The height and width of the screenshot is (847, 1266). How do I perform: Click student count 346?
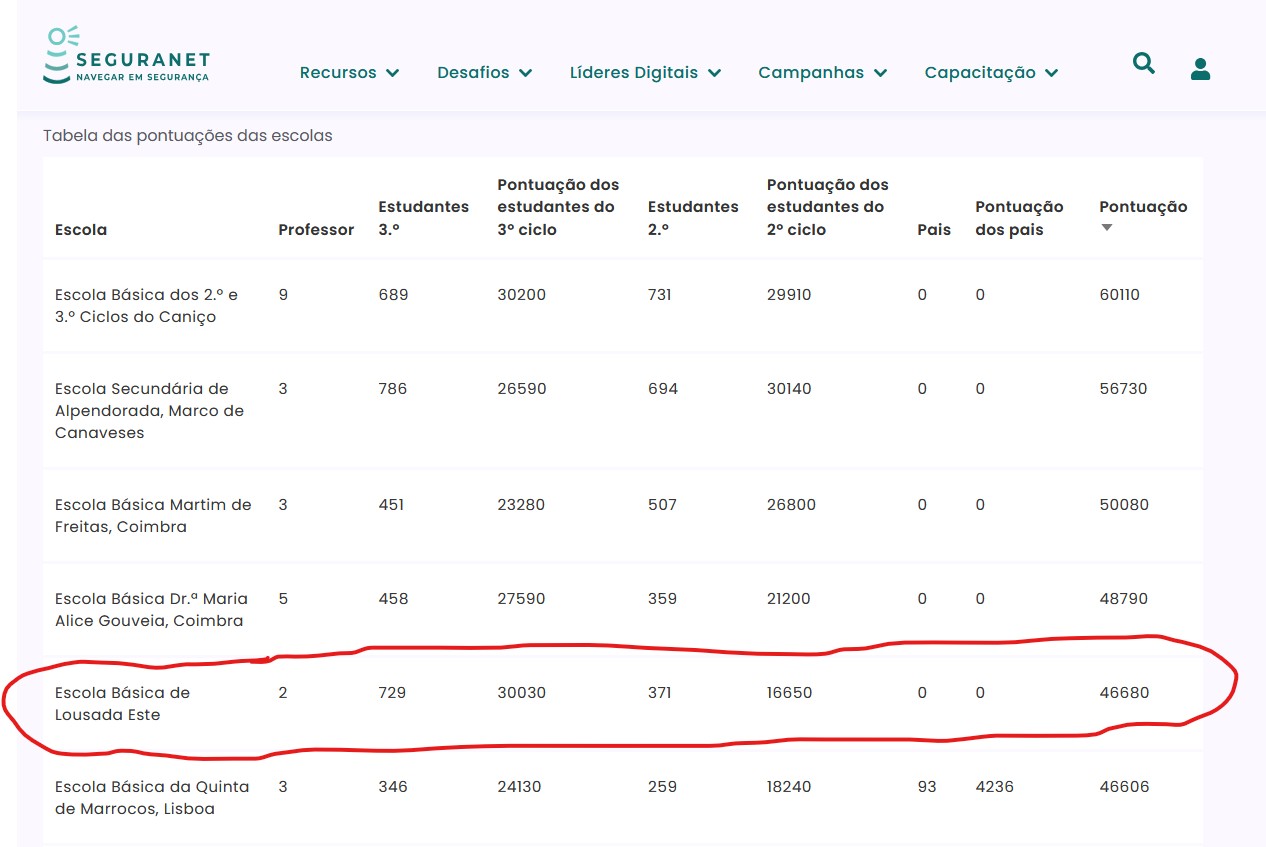[393, 787]
